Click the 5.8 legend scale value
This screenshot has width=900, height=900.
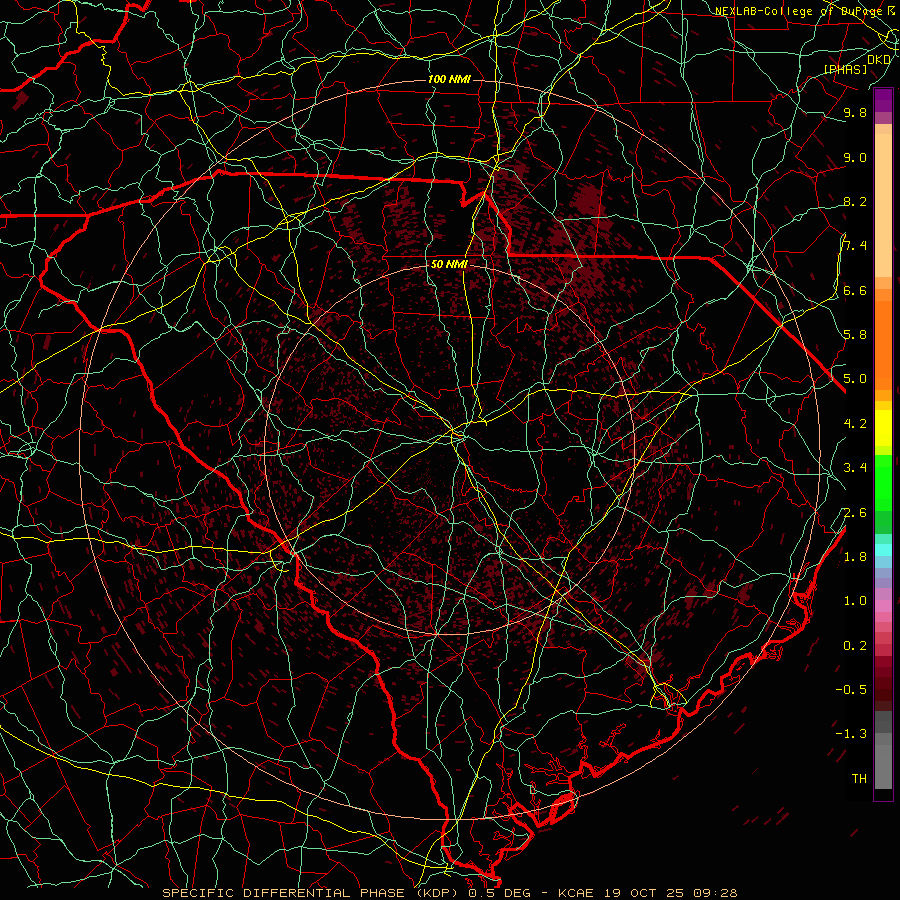(x=855, y=335)
